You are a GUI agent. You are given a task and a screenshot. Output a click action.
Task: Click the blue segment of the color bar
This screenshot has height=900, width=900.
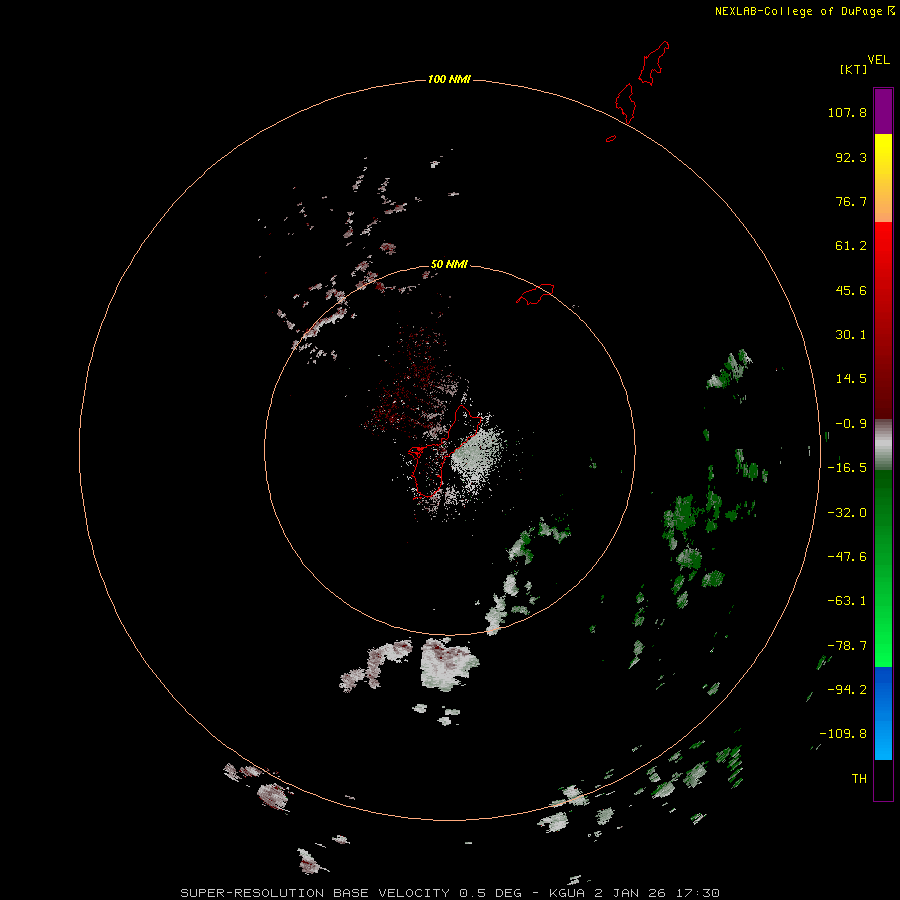click(883, 713)
